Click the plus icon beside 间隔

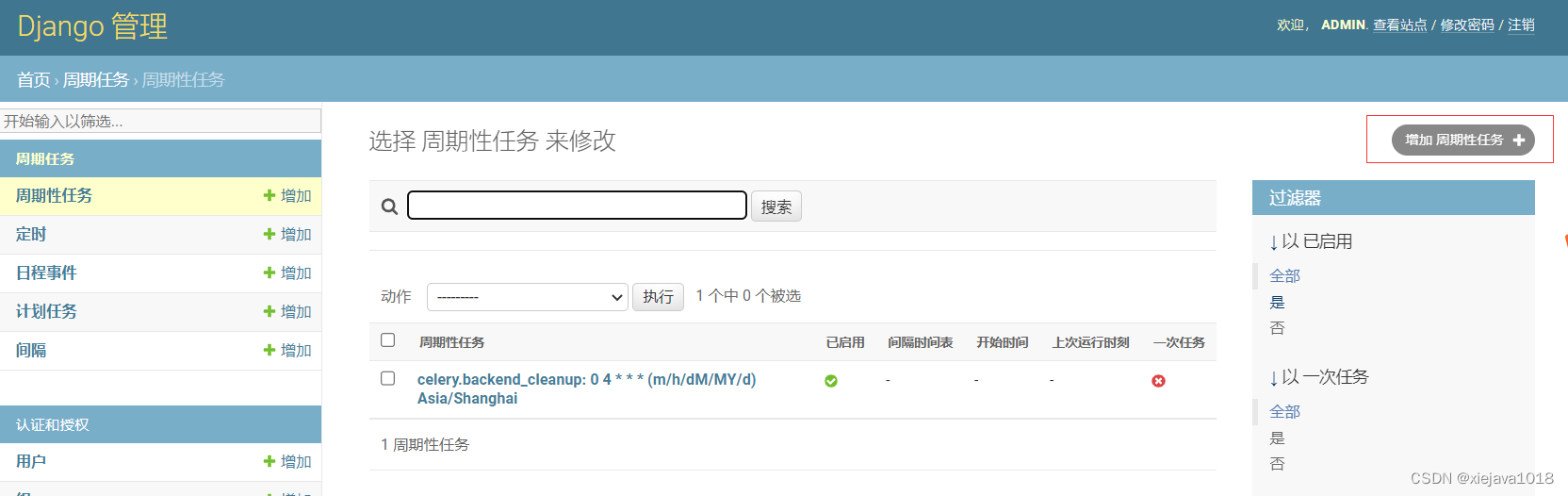(269, 350)
